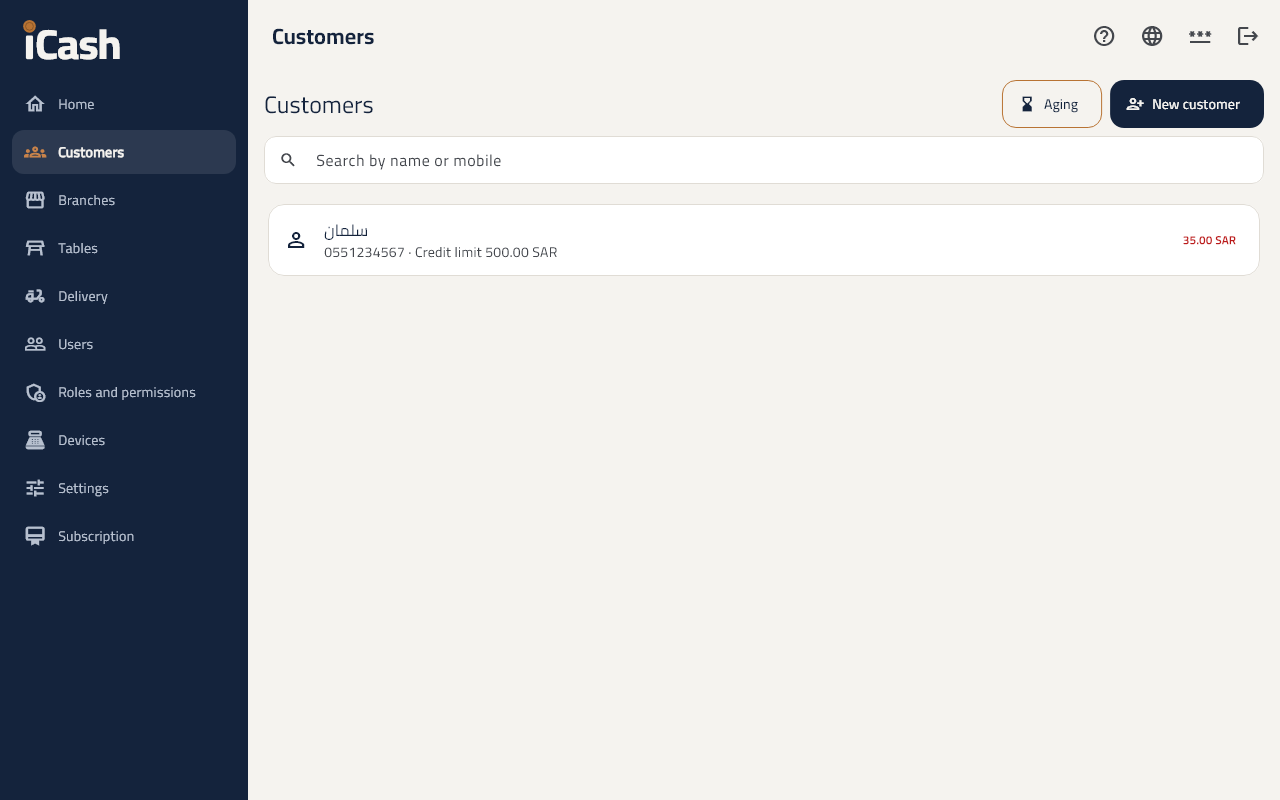This screenshot has width=1280, height=800.
Task: Go to the Devices section
Action: point(124,440)
